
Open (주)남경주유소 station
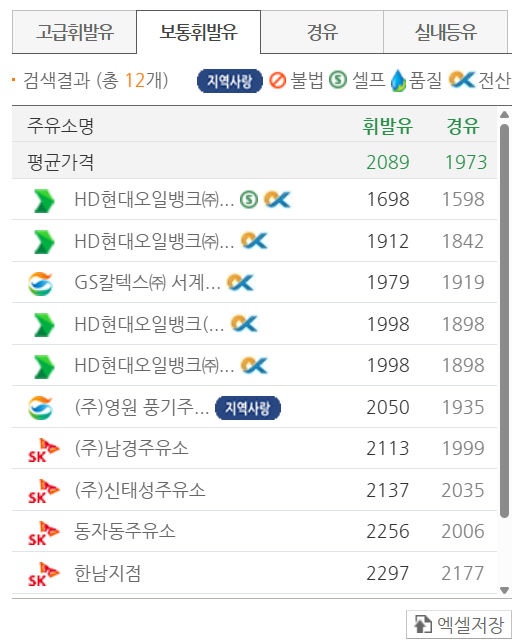(x=131, y=448)
